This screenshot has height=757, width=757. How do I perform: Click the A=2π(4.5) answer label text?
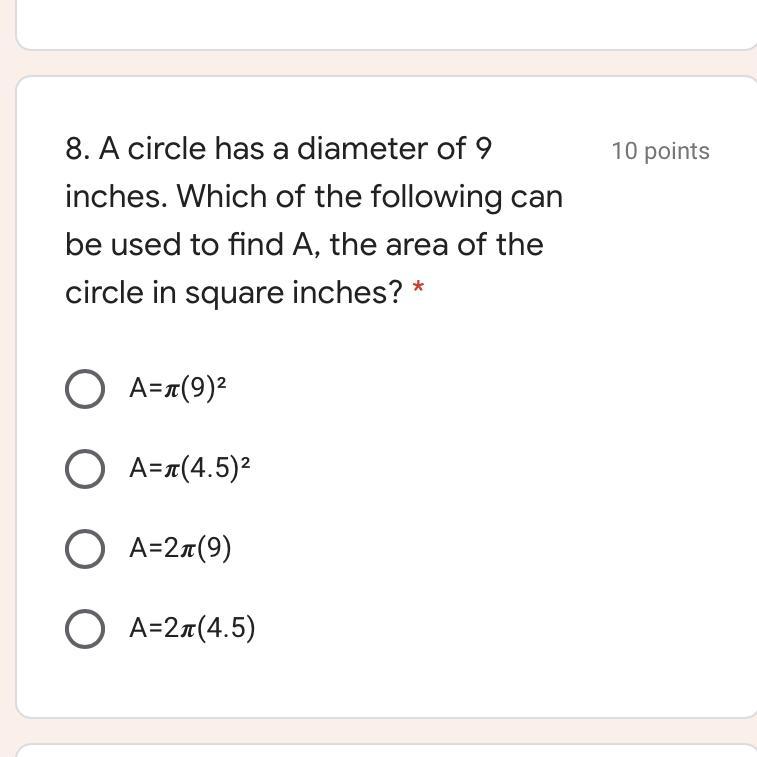pos(192,628)
